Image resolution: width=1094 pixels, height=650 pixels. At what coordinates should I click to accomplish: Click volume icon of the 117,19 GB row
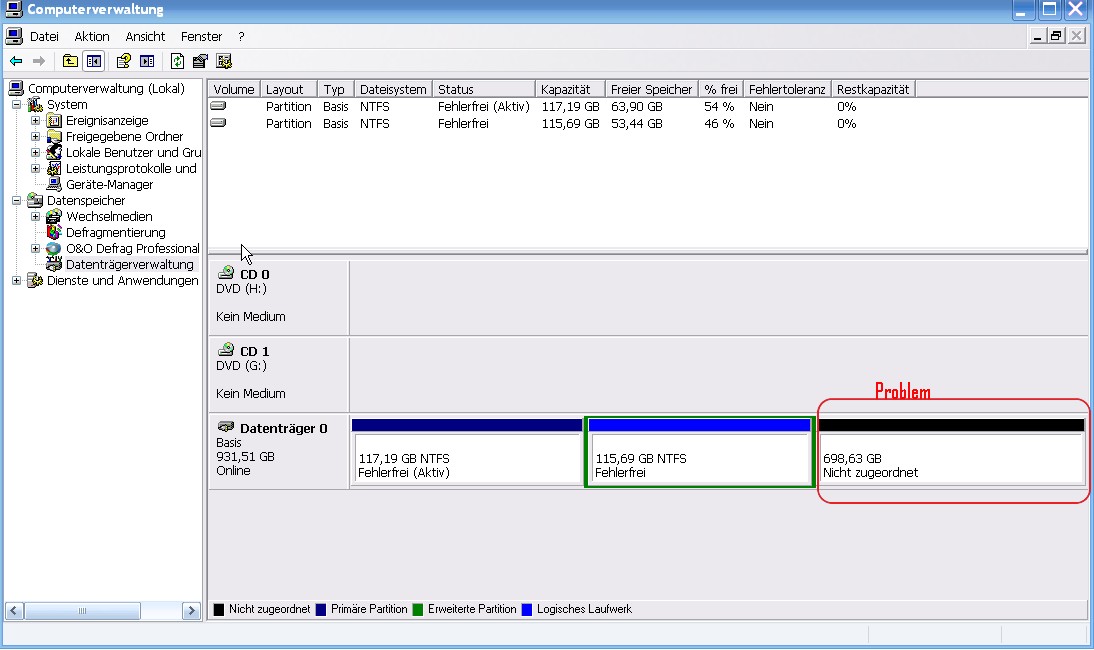tap(218, 106)
